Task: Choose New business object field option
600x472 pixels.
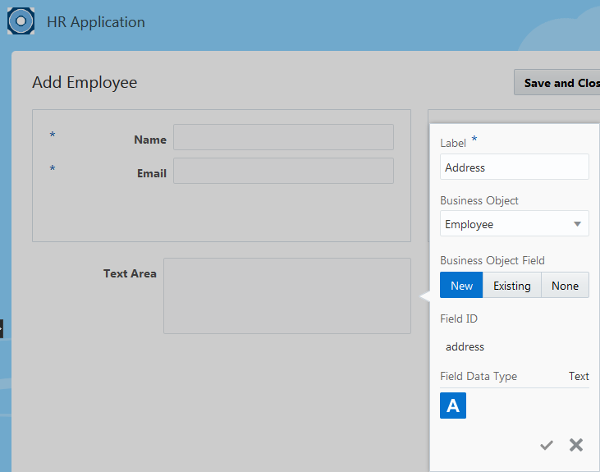Action: click(461, 286)
